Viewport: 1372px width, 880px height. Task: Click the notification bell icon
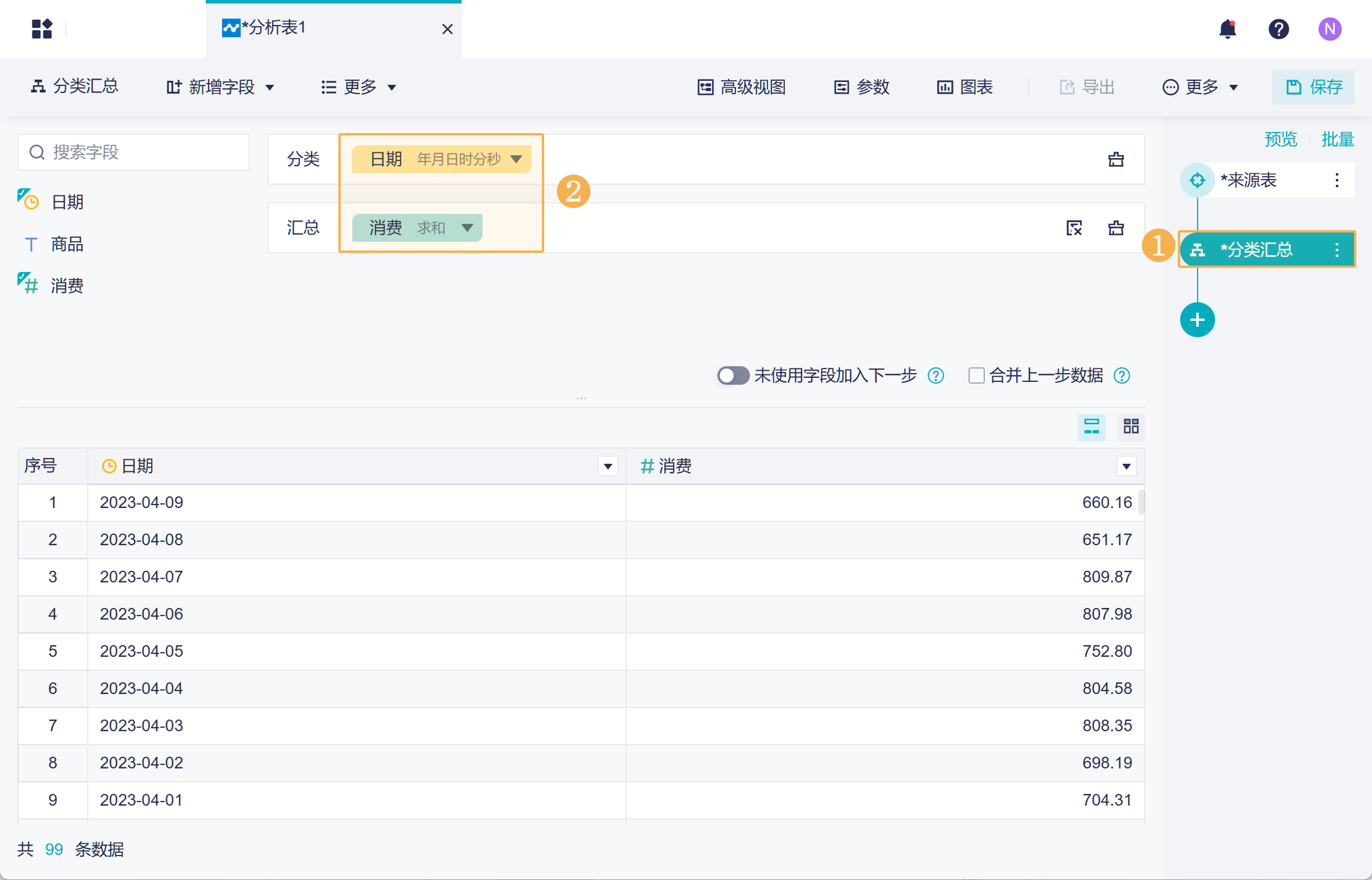1227,28
